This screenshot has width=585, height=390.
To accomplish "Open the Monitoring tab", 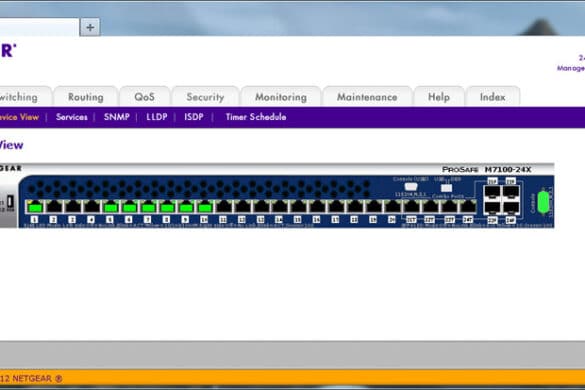I will [281, 97].
